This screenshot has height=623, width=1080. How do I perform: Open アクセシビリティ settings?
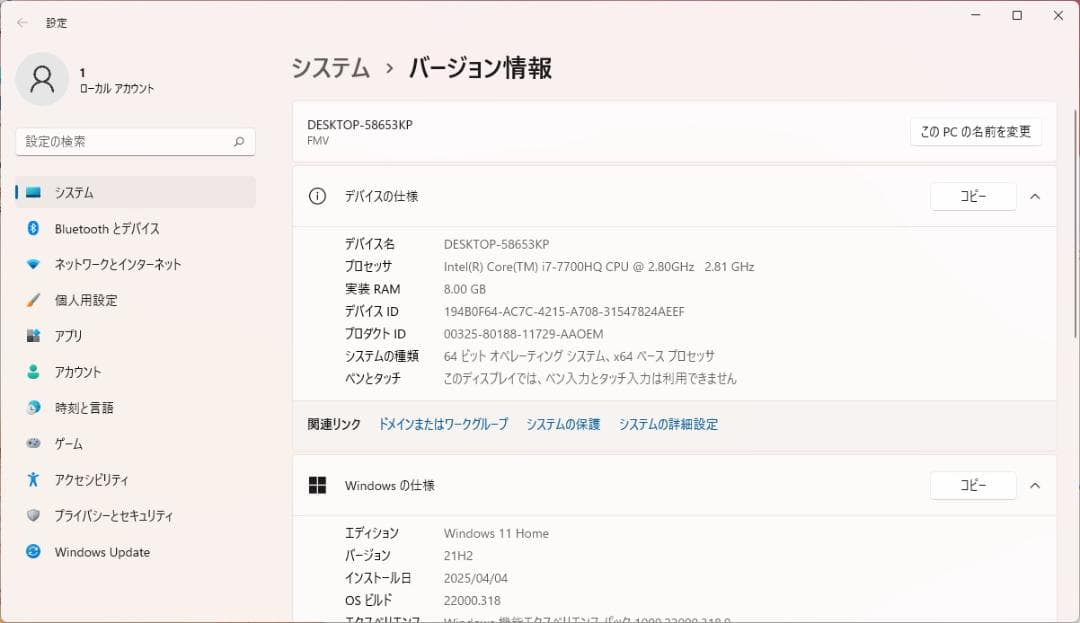(x=92, y=480)
